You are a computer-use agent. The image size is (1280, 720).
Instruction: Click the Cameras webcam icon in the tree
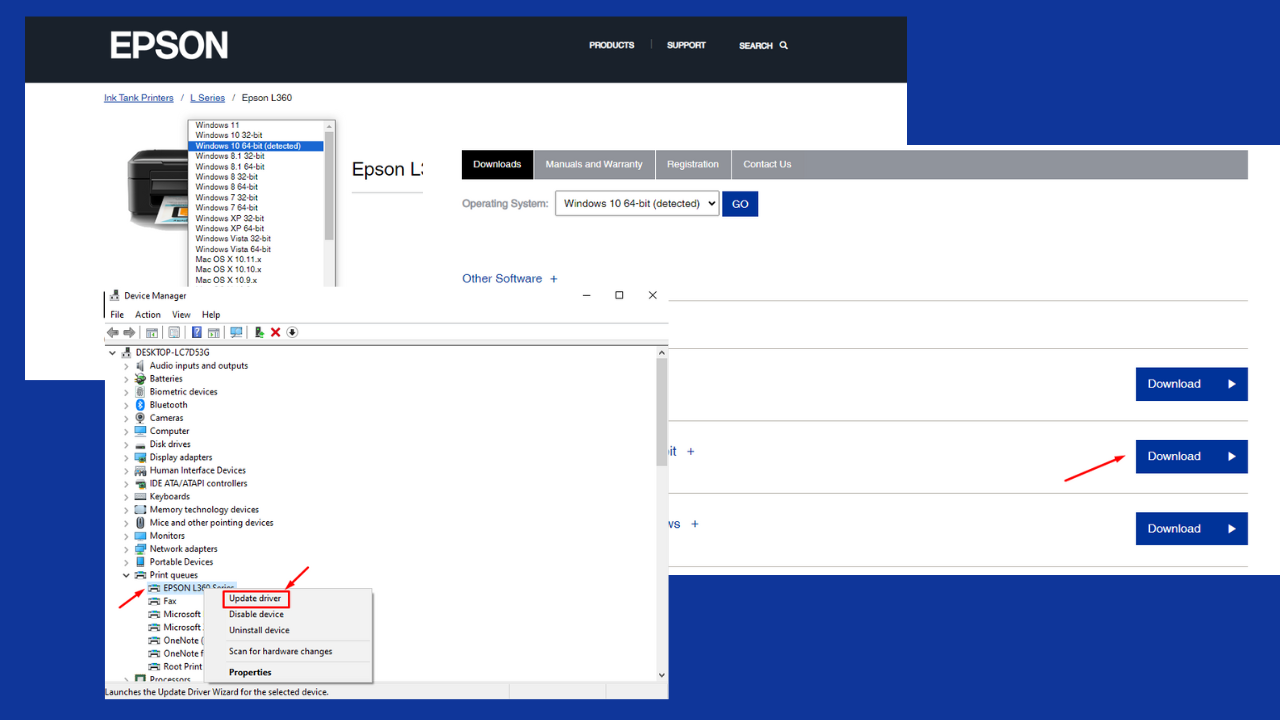[x=141, y=418]
